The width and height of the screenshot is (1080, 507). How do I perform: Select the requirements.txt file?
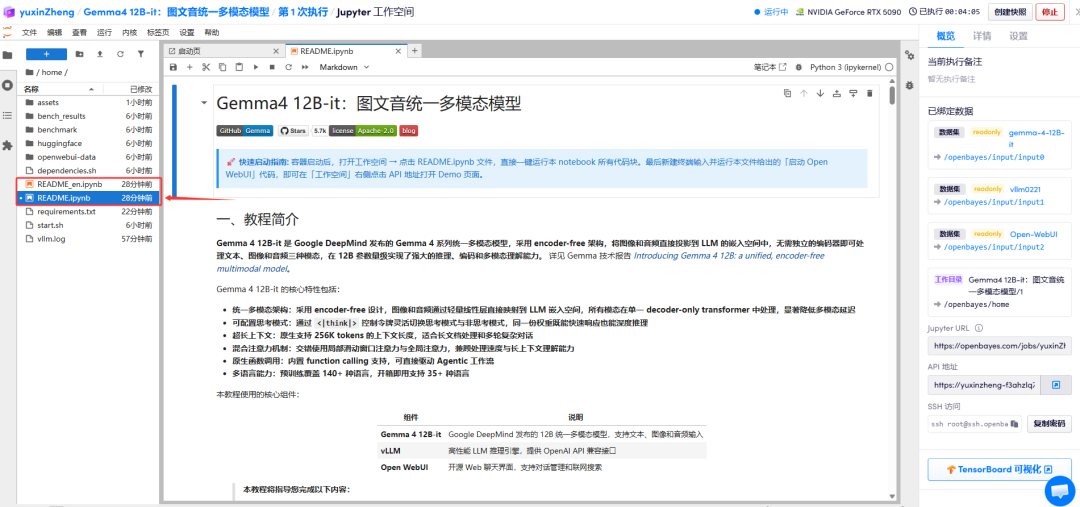[x=88, y=211]
